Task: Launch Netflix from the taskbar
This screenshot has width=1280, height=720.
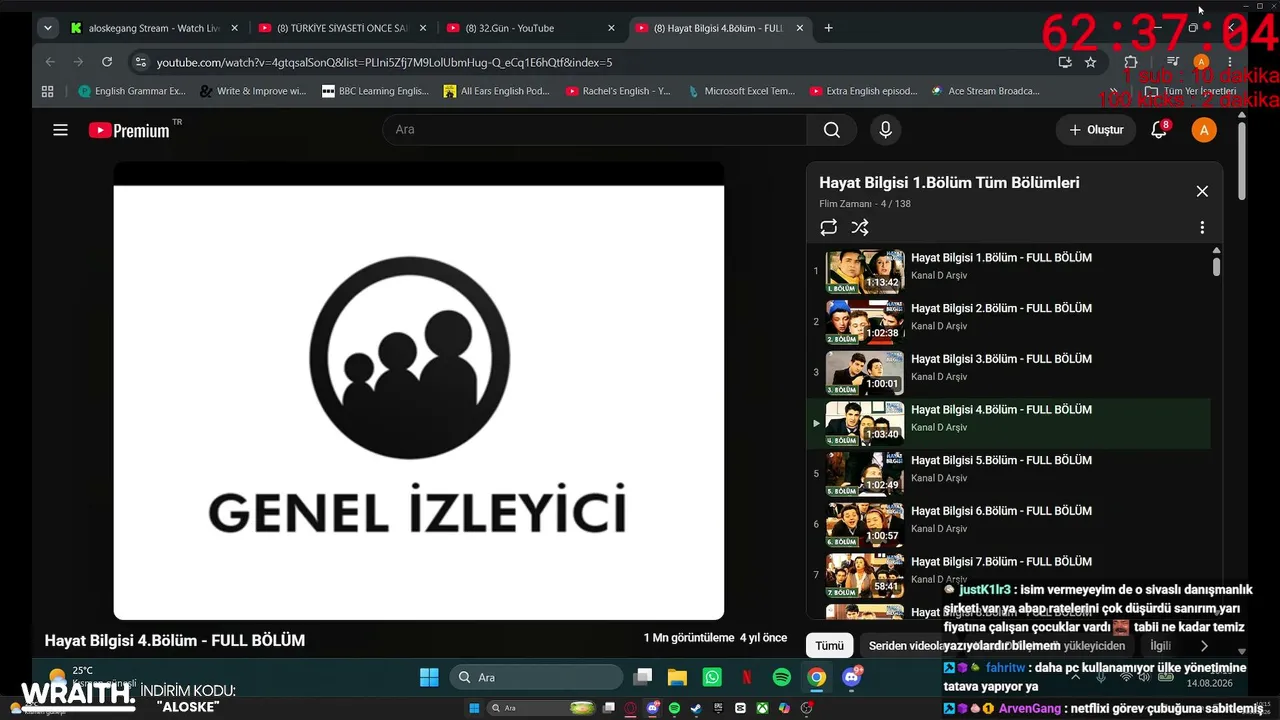Action: tap(746, 677)
